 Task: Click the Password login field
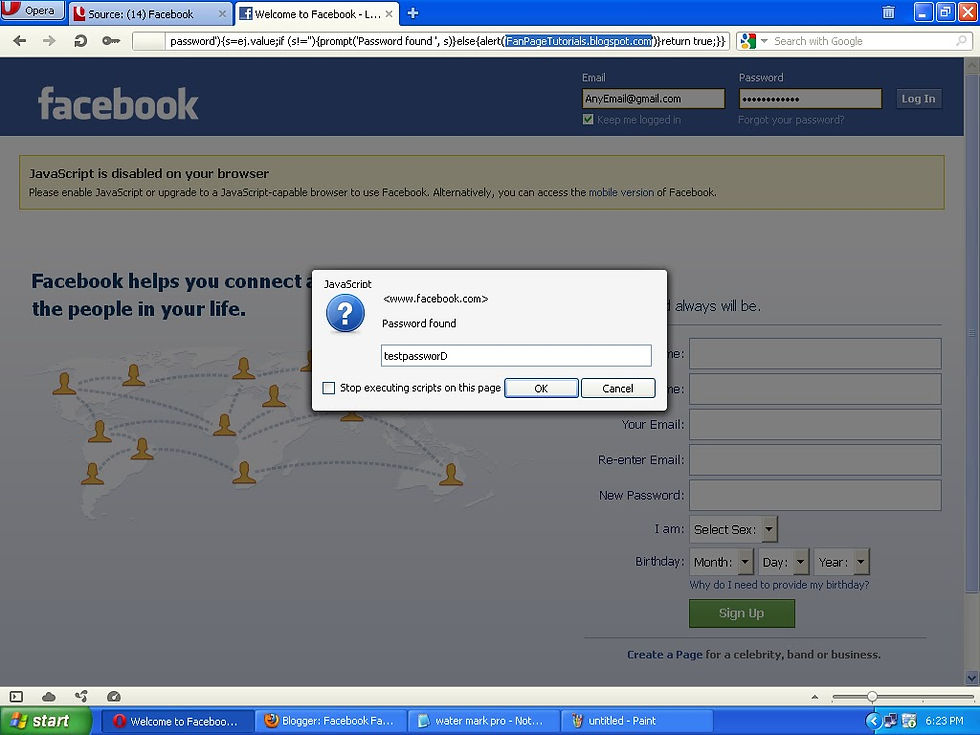tap(810, 99)
